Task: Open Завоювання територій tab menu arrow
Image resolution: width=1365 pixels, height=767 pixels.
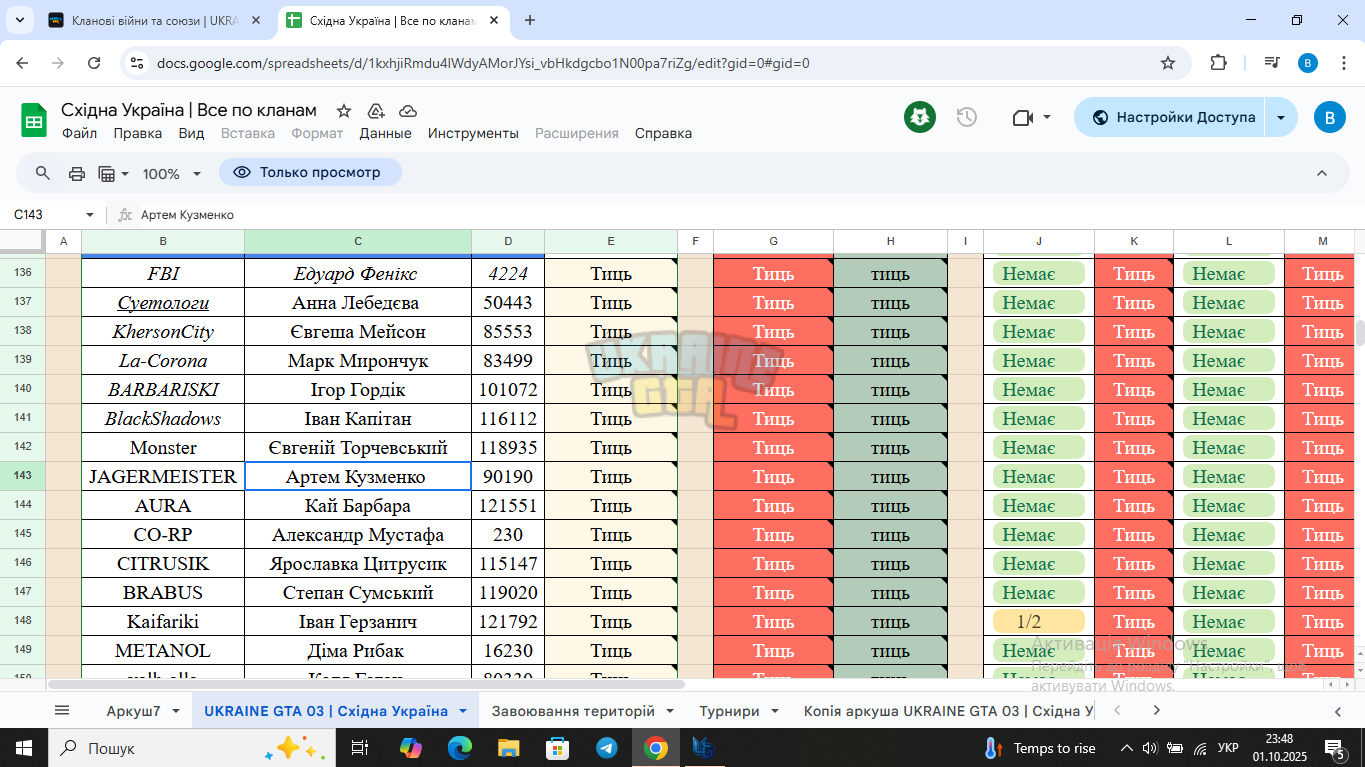Action: coord(670,711)
